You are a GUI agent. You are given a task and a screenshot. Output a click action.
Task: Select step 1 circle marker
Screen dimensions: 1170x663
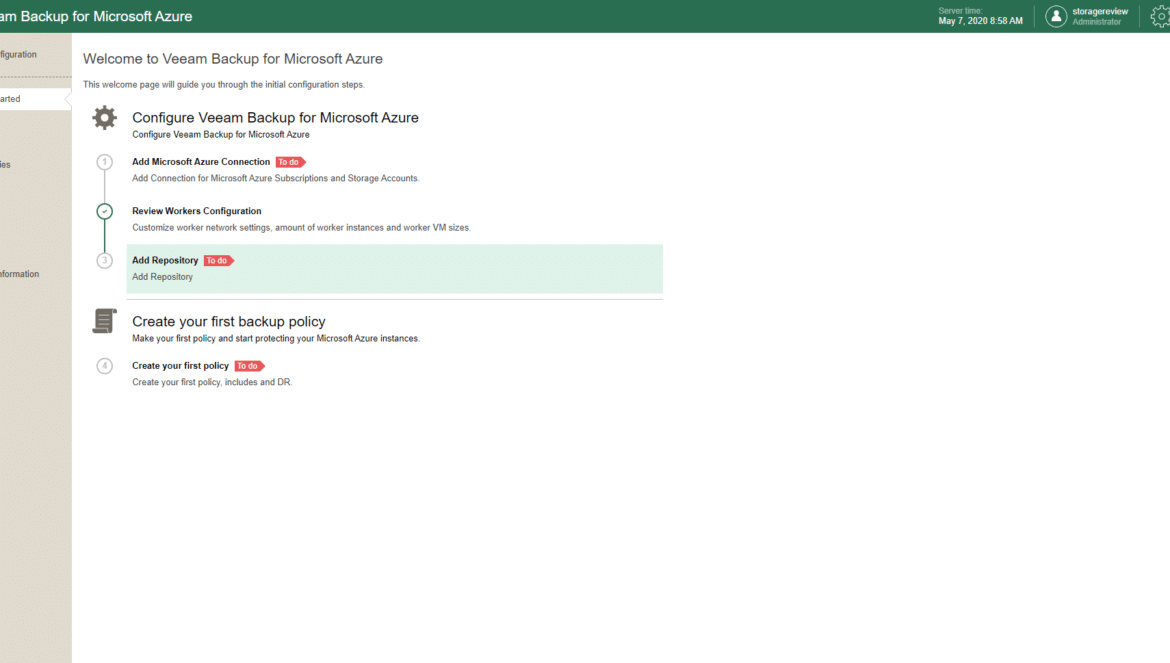tap(104, 162)
